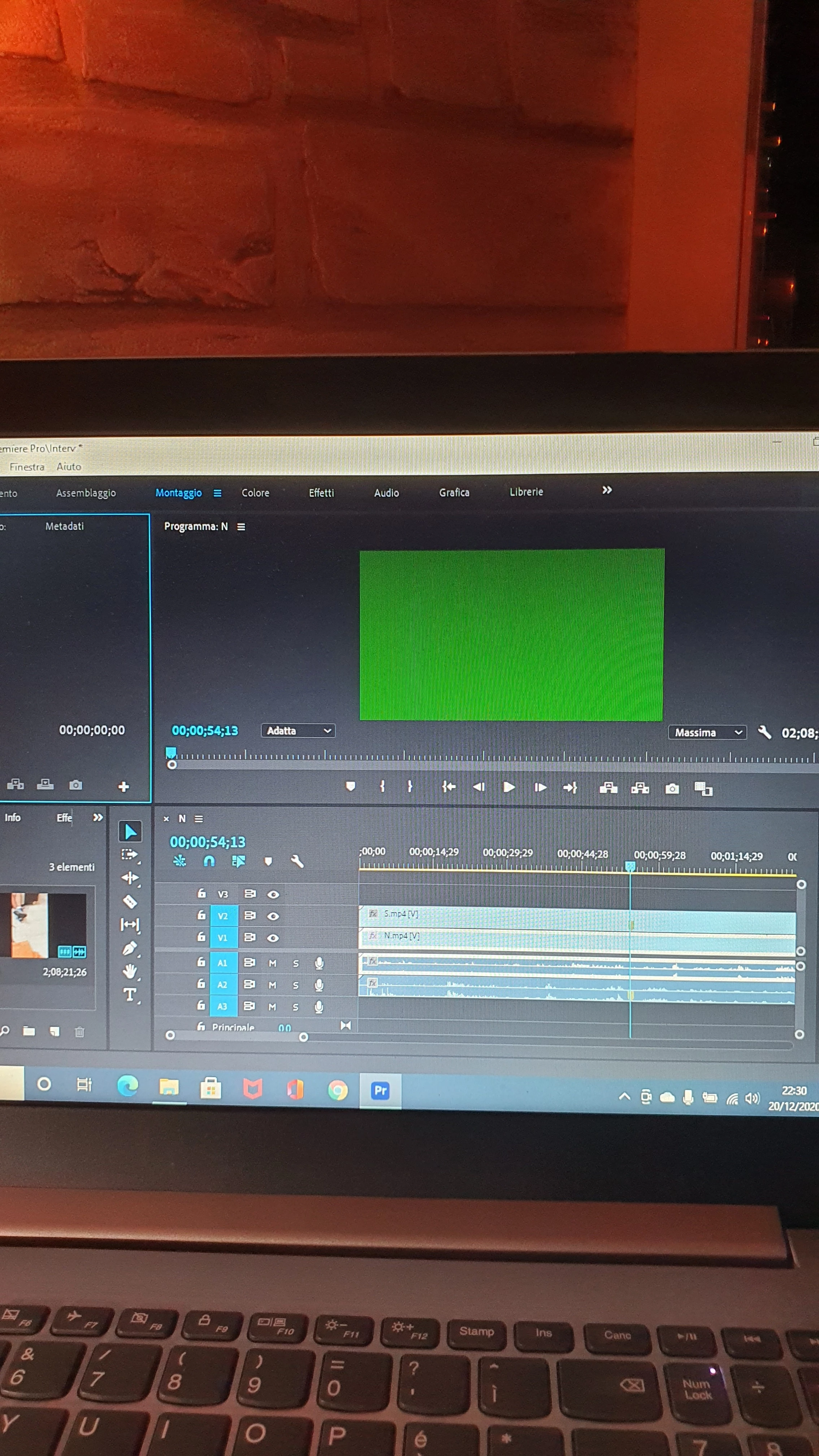This screenshot has width=819, height=1456.
Task: Open the Adatta zoom level dropdown
Action: point(298,731)
